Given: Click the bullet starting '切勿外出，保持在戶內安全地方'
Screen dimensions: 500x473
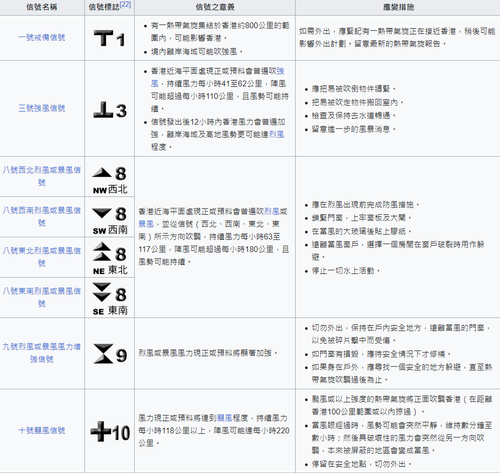Looking at the screenshot, I should 401,334.
